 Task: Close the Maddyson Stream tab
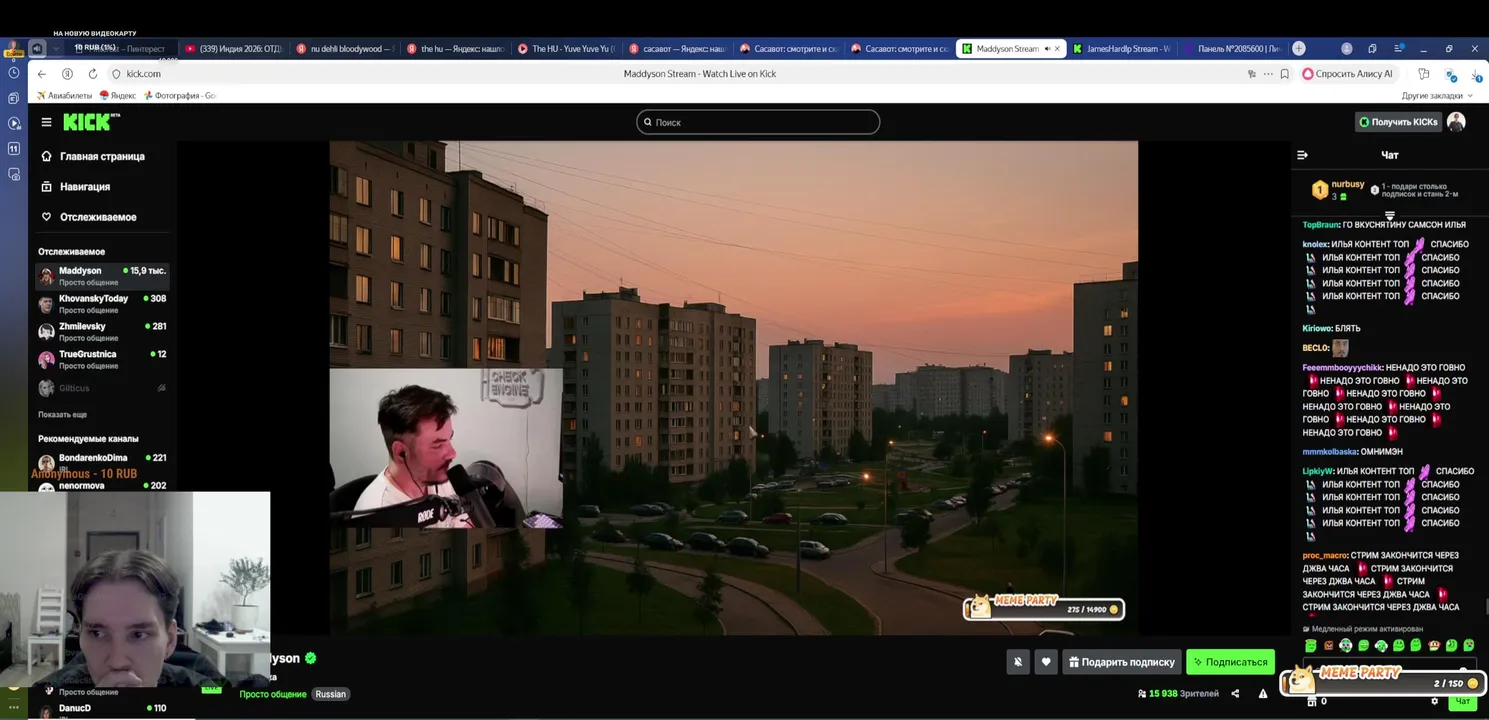tap(1059, 48)
